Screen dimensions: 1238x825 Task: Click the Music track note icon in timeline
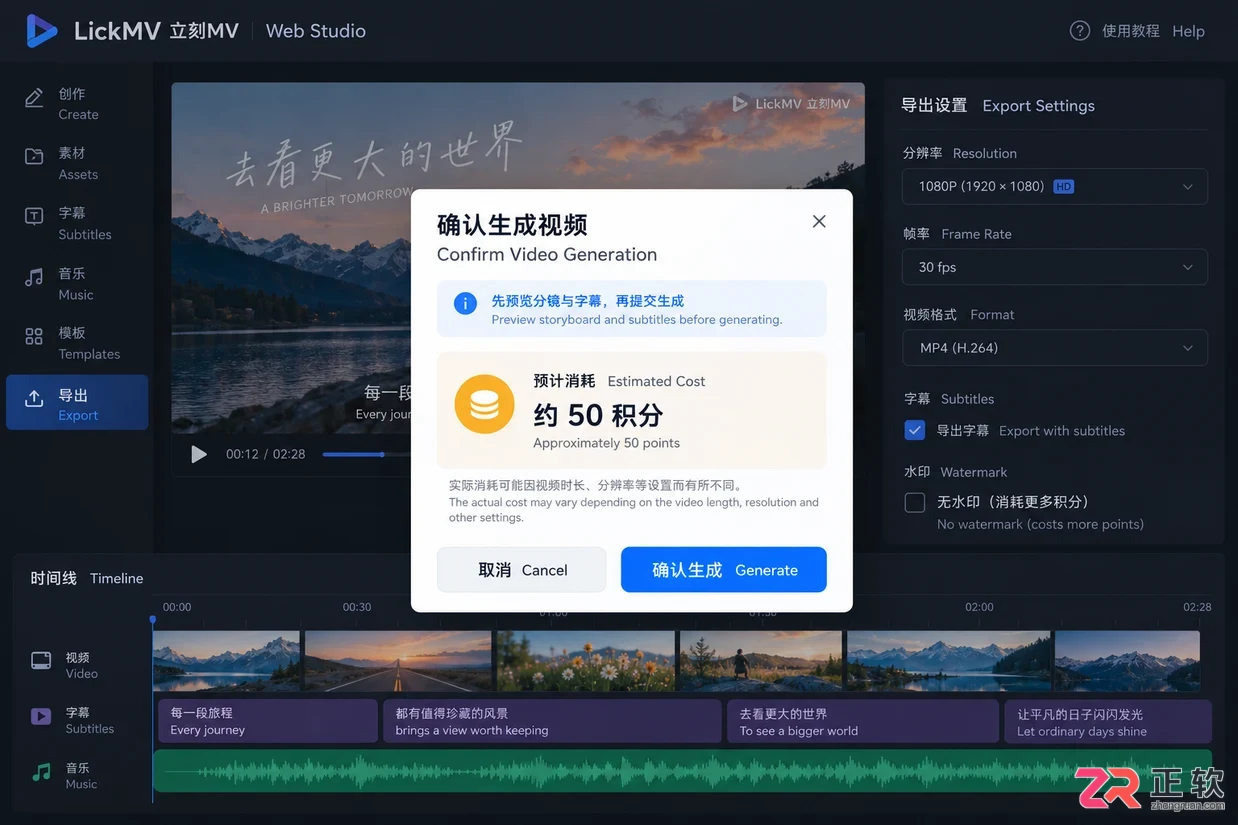(41, 772)
